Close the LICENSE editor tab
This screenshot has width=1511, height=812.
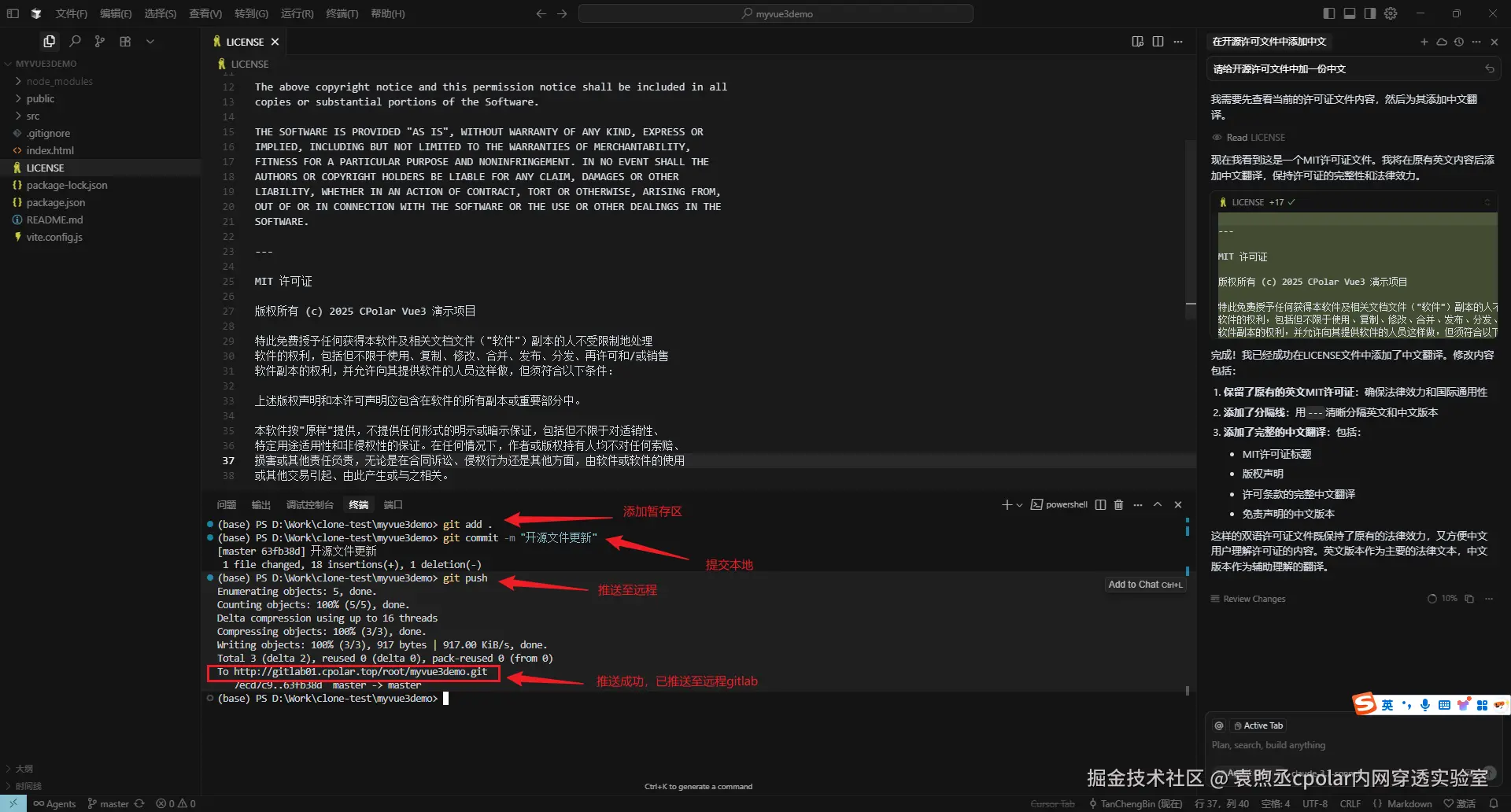[275, 42]
